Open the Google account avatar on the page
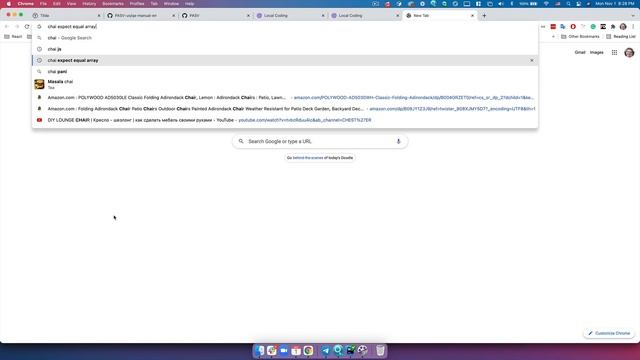The height and width of the screenshot is (360, 640). click(x=629, y=52)
